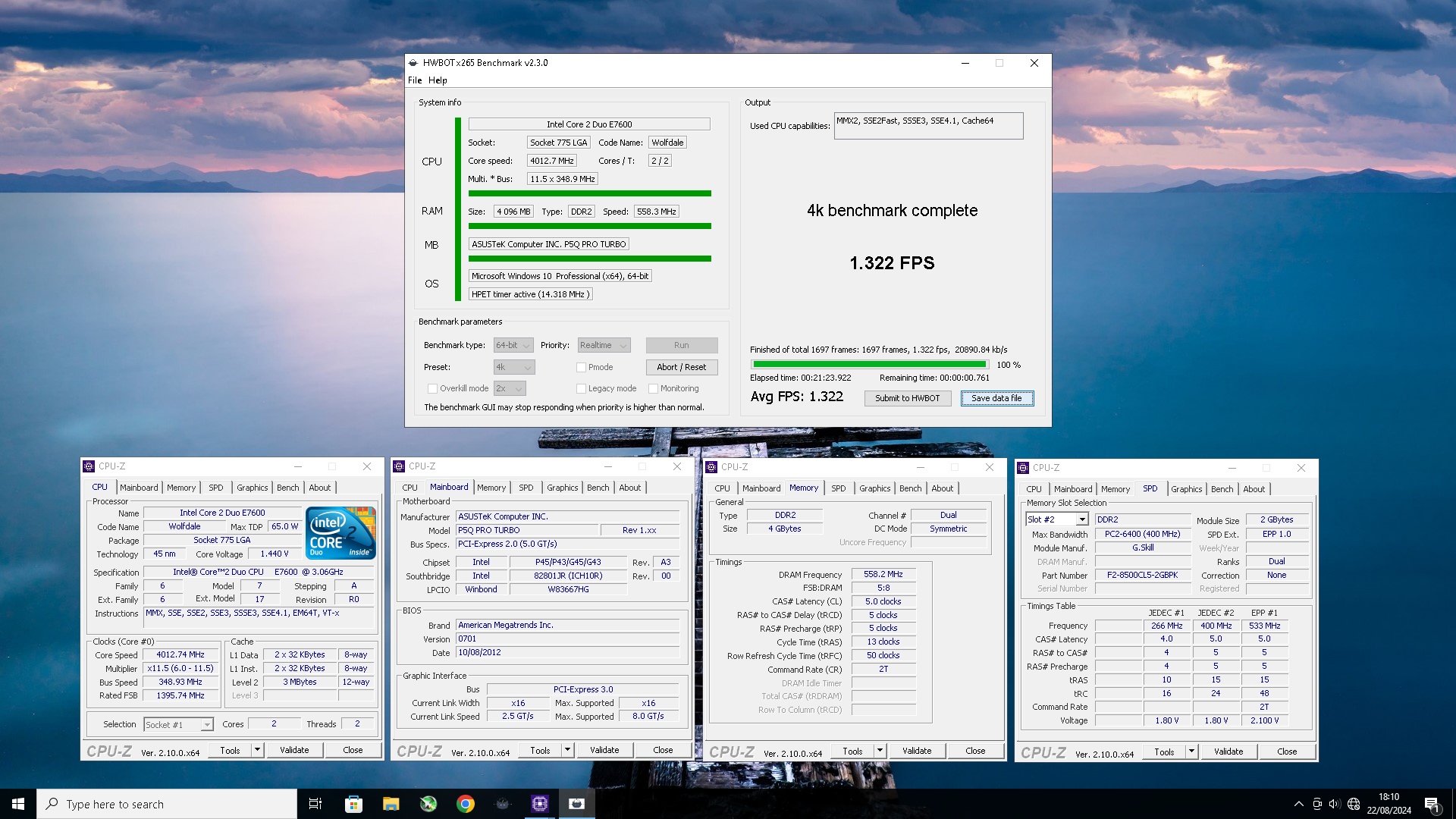Click the benchmark 100% progress bar
The height and width of the screenshot is (819, 1456).
870,365
